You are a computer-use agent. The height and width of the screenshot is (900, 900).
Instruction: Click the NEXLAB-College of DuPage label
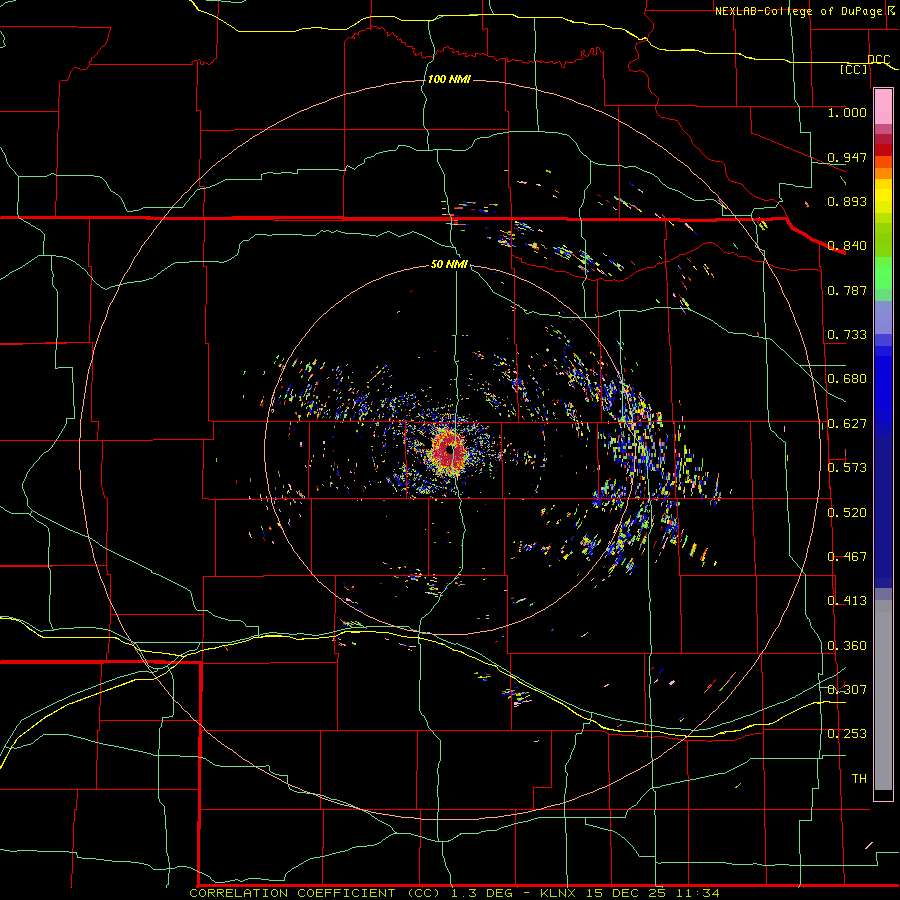(x=803, y=11)
